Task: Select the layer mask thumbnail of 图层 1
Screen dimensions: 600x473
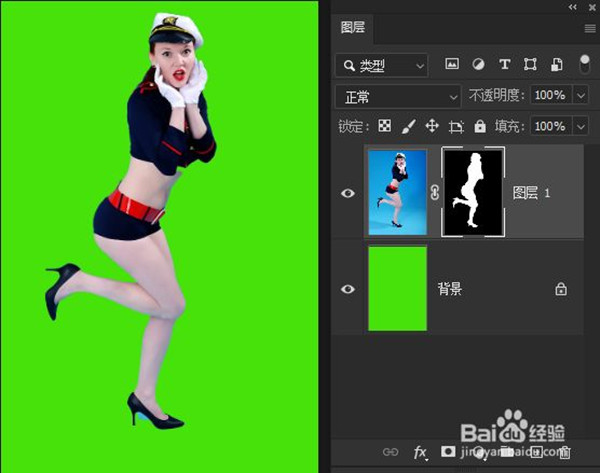Action: coord(473,192)
